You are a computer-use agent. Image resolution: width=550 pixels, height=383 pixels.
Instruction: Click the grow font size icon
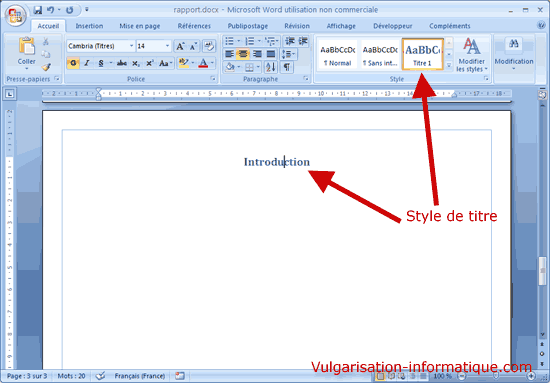coord(180,46)
